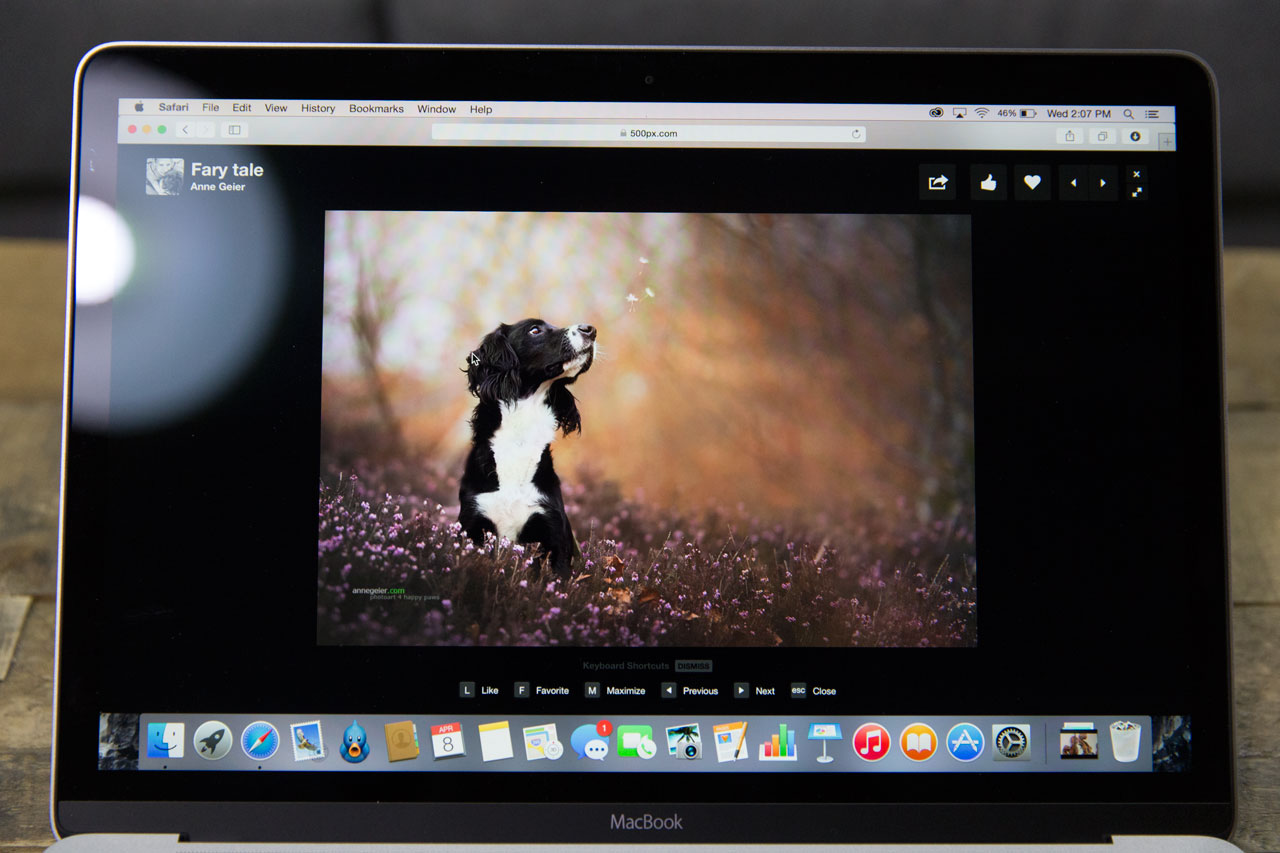This screenshot has height=853, width=1280.
Task: Open Maps from the Dock
Action: click(542, 741)
